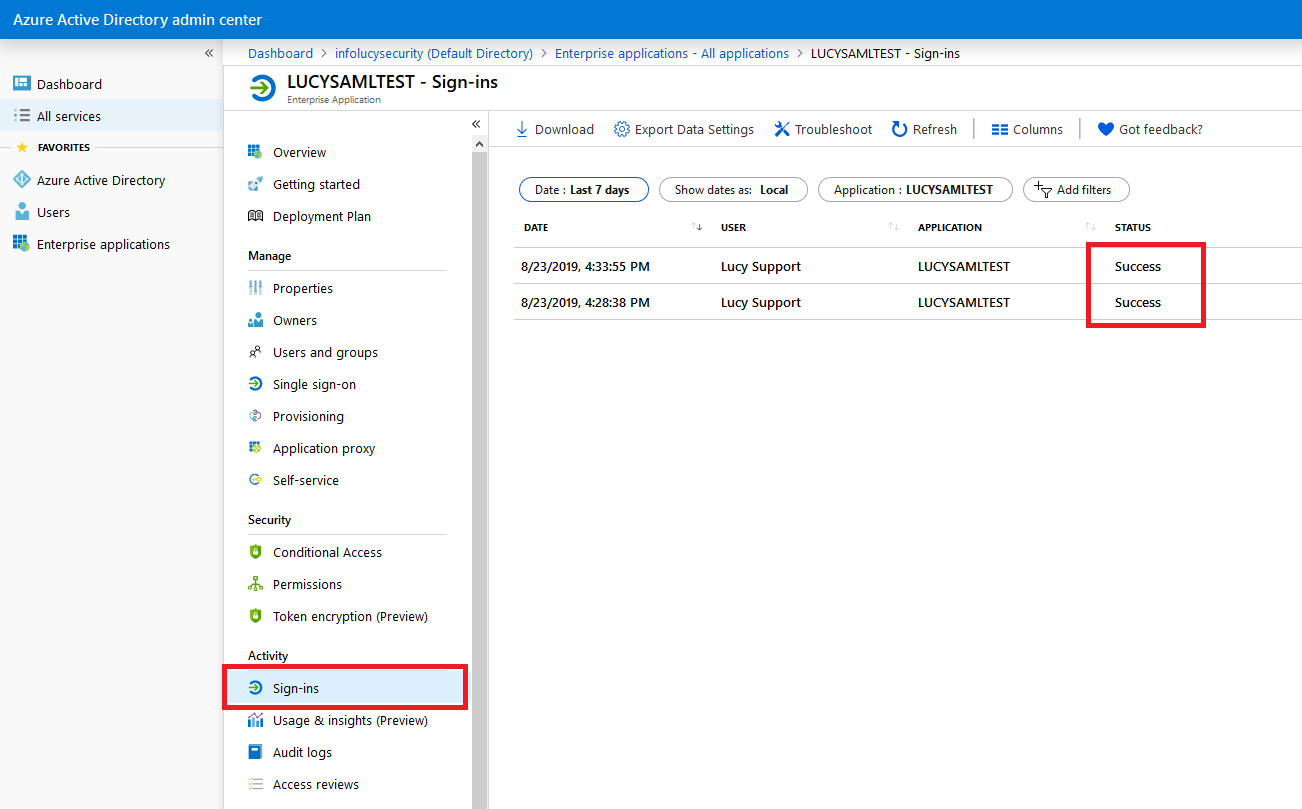Open the 4:28:38 PM sign-in row

tap(908, 302)
